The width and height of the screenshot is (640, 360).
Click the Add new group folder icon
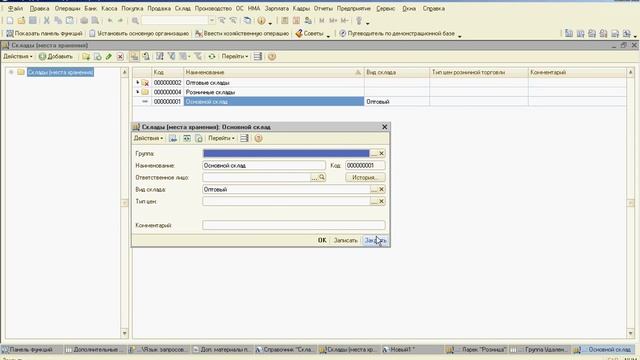86,57
